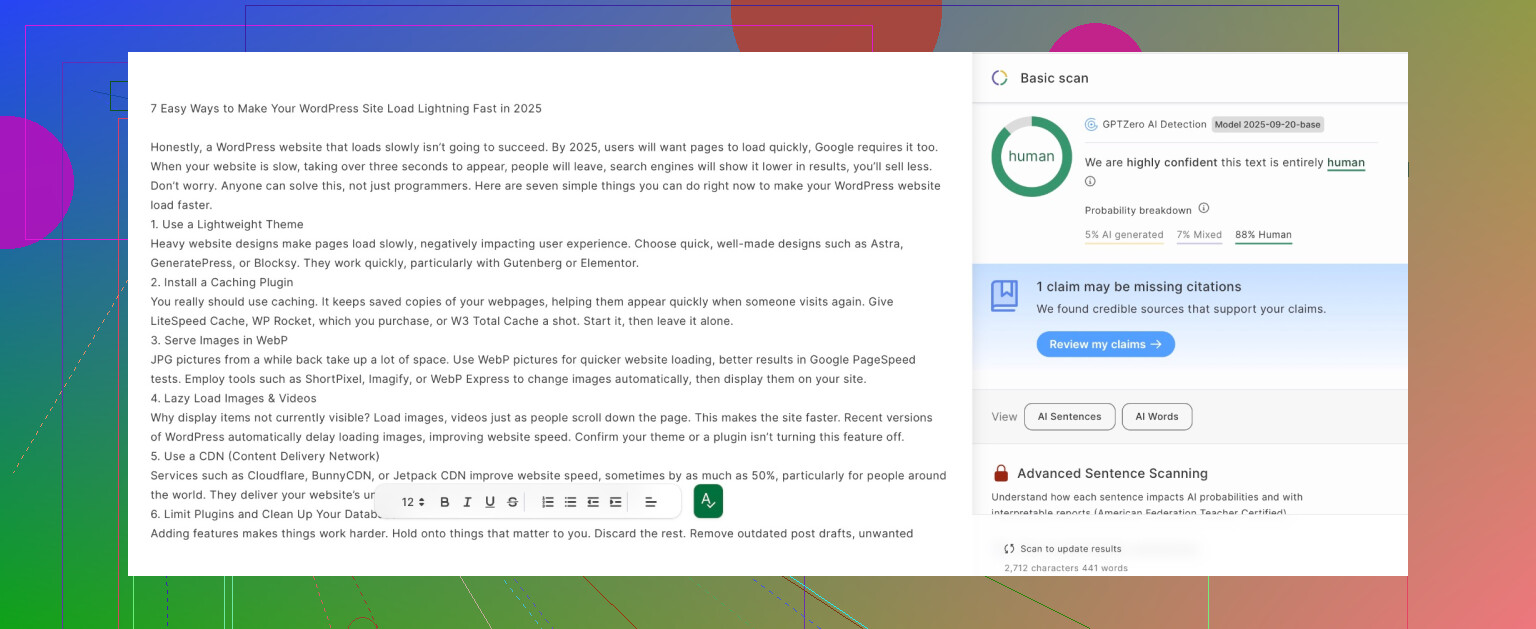This screenshot has width=1536, height=629.
Task: Apply strikethrough formatting
Action: (513, 502)
